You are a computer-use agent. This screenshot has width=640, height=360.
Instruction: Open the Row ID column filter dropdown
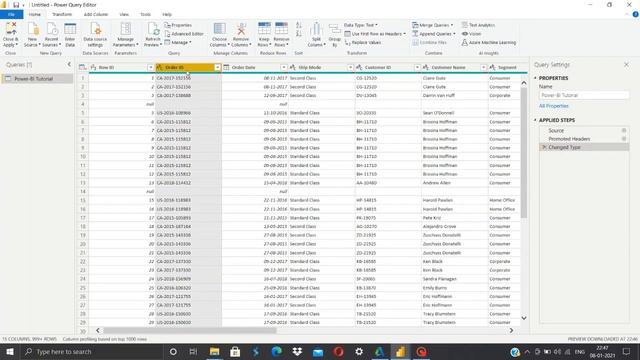pyautogui.click(x=151, y=67)
